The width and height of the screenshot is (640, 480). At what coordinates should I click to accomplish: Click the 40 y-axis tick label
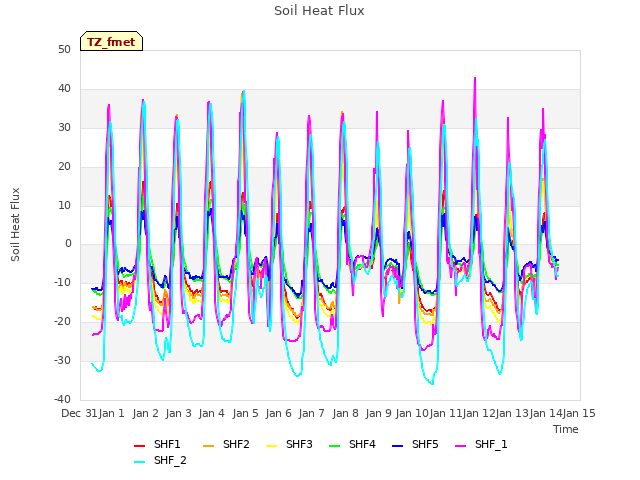point(64,88)
